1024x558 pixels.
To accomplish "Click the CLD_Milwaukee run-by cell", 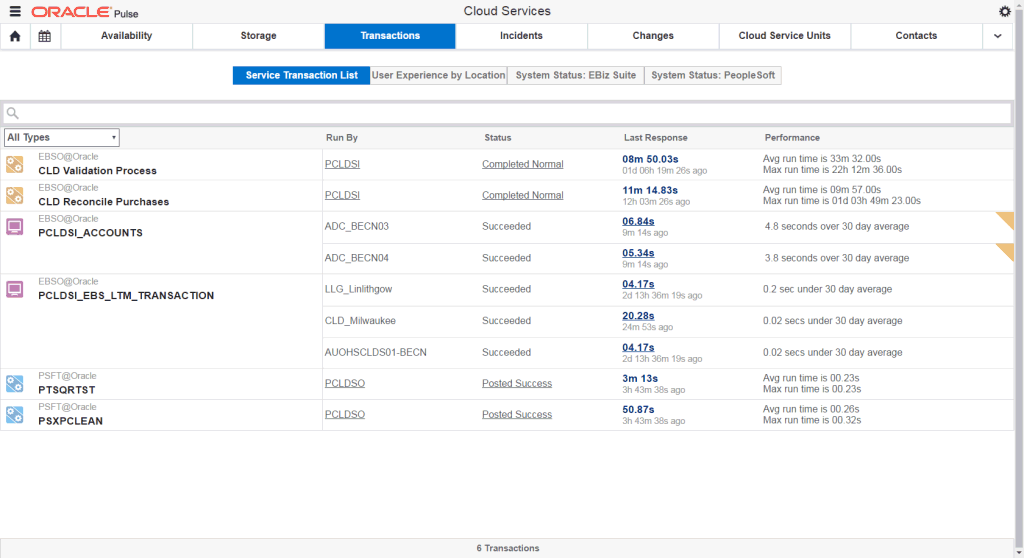I will [x=360, y=321].
